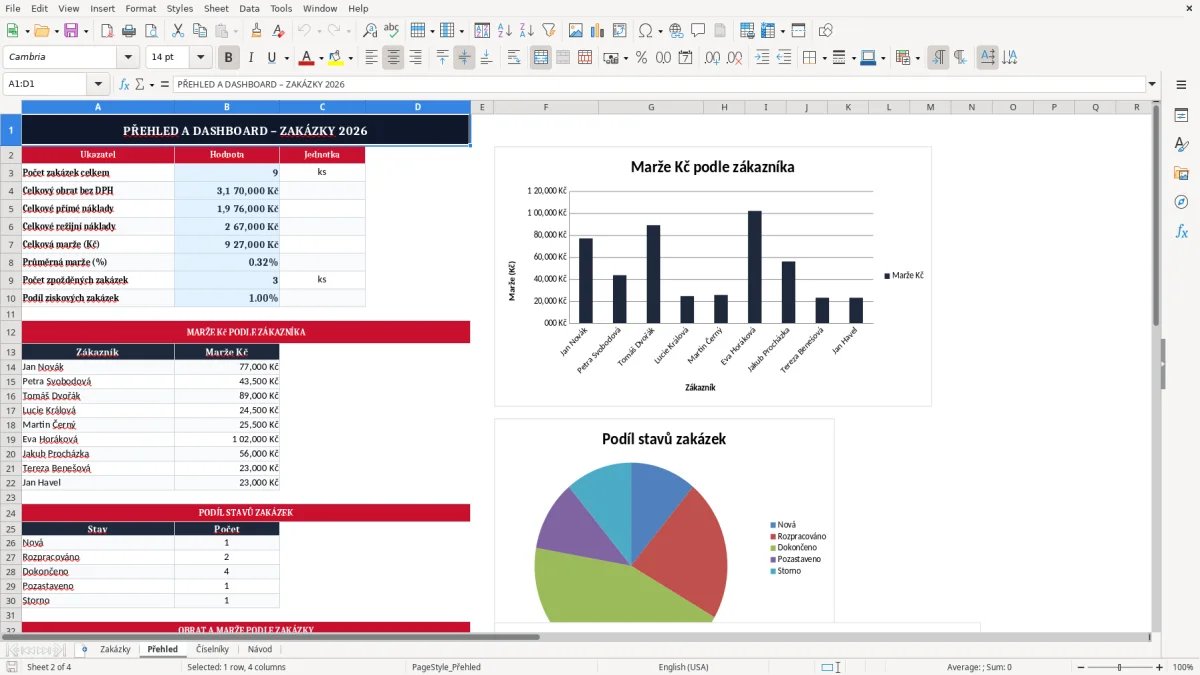Image resolution: width=1200 pixels, height=675 pixels.
Task: Toggle Wrap Text button
Action: (x=514, y=58)
